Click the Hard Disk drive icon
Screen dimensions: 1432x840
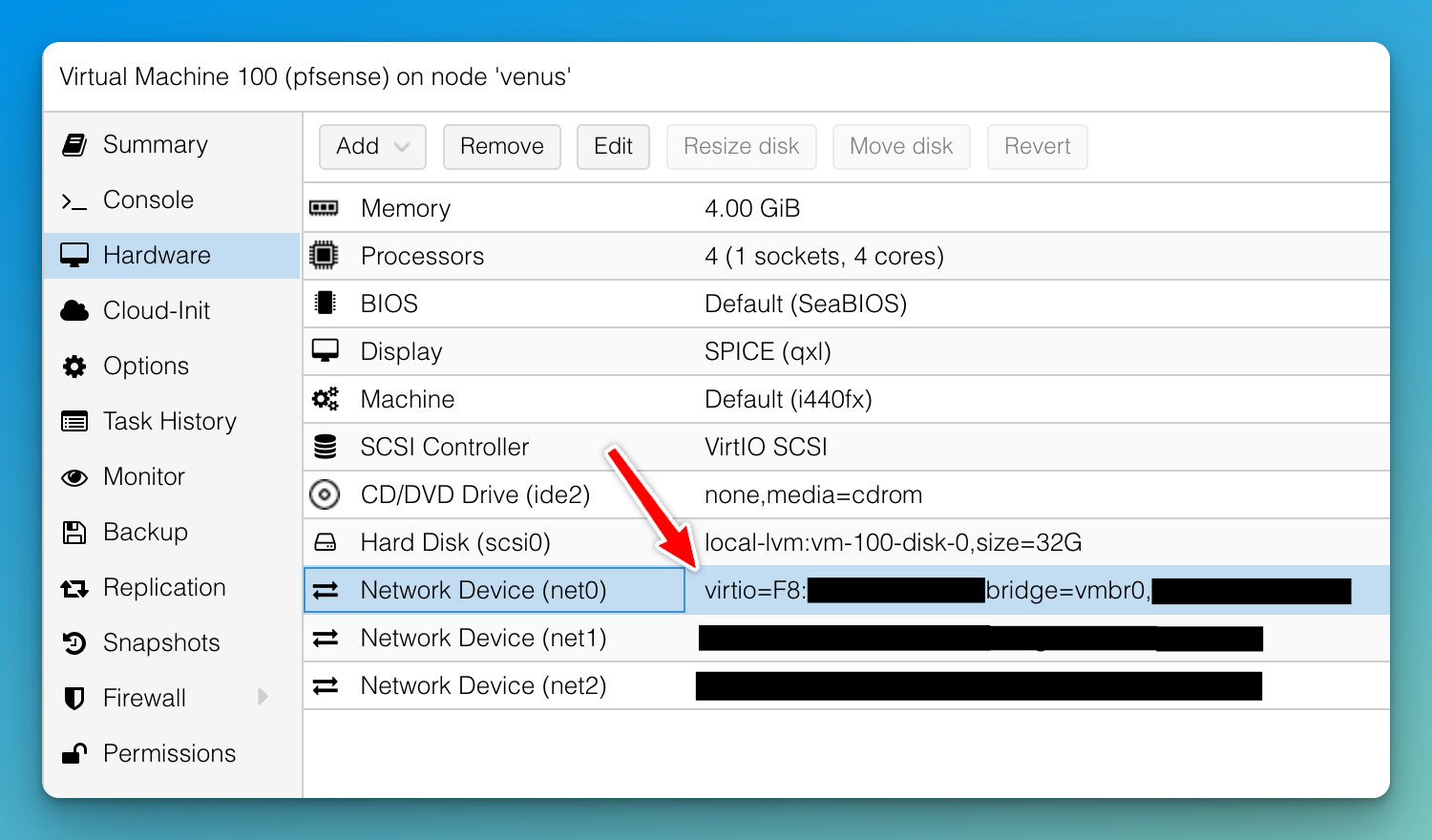(326, 542)
